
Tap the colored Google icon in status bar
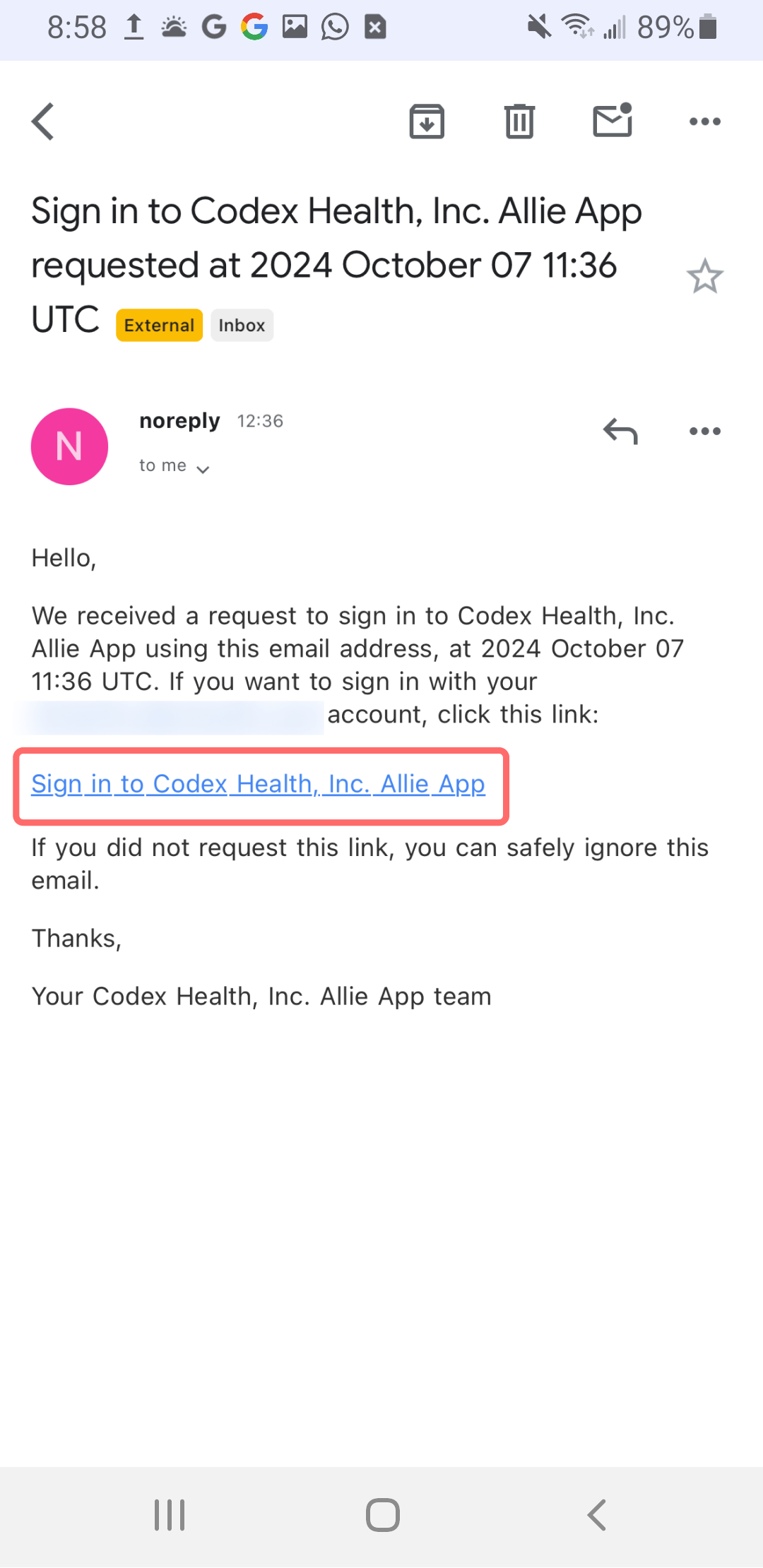click(254, 28)
